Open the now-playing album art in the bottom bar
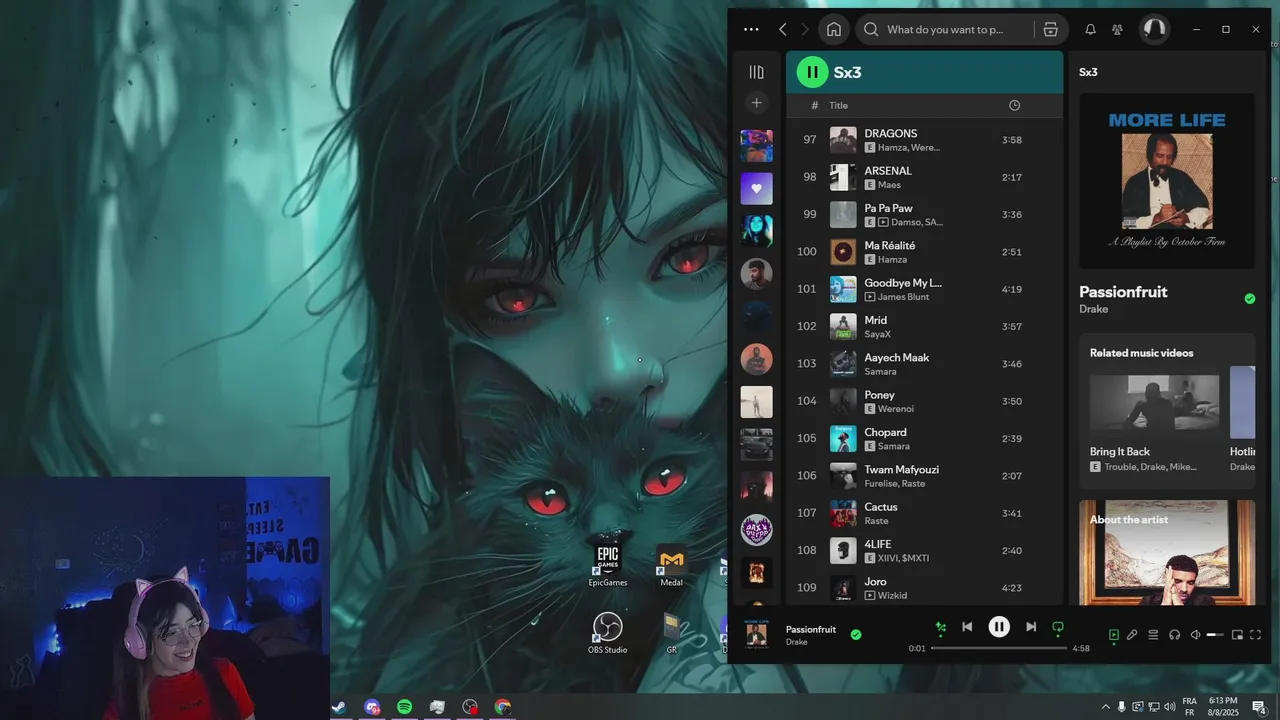The height and width of the screenshot is (720, 1280). (x=757, y=634)
